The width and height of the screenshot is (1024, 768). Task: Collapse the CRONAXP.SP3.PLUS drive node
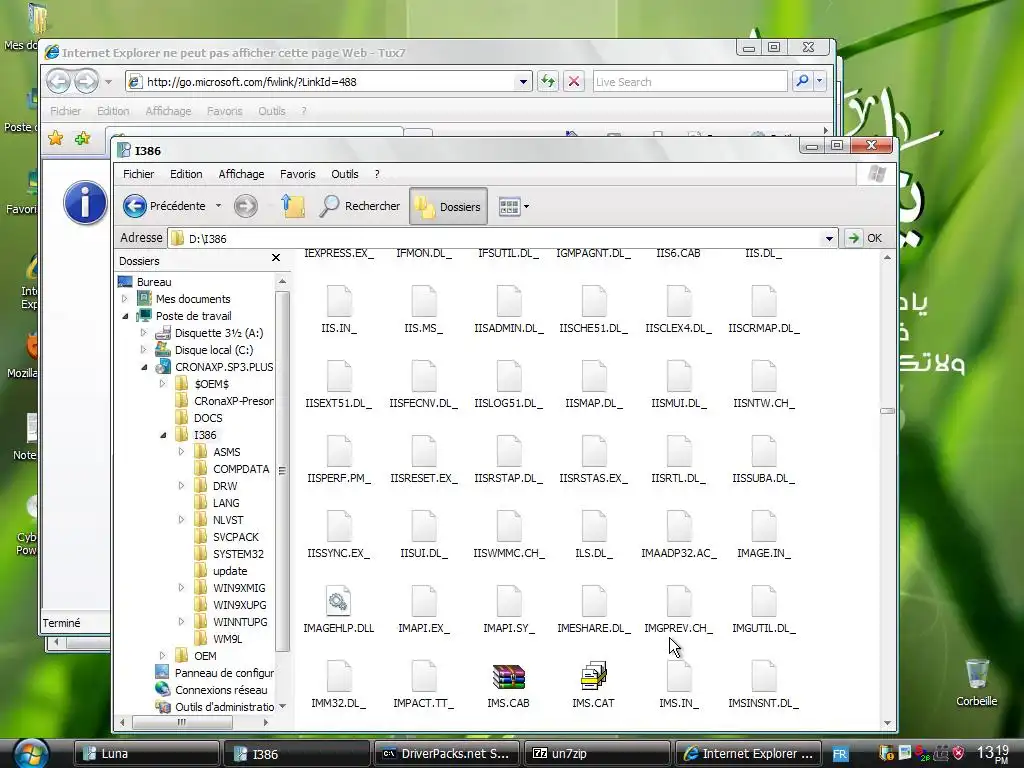click(144, 367)
